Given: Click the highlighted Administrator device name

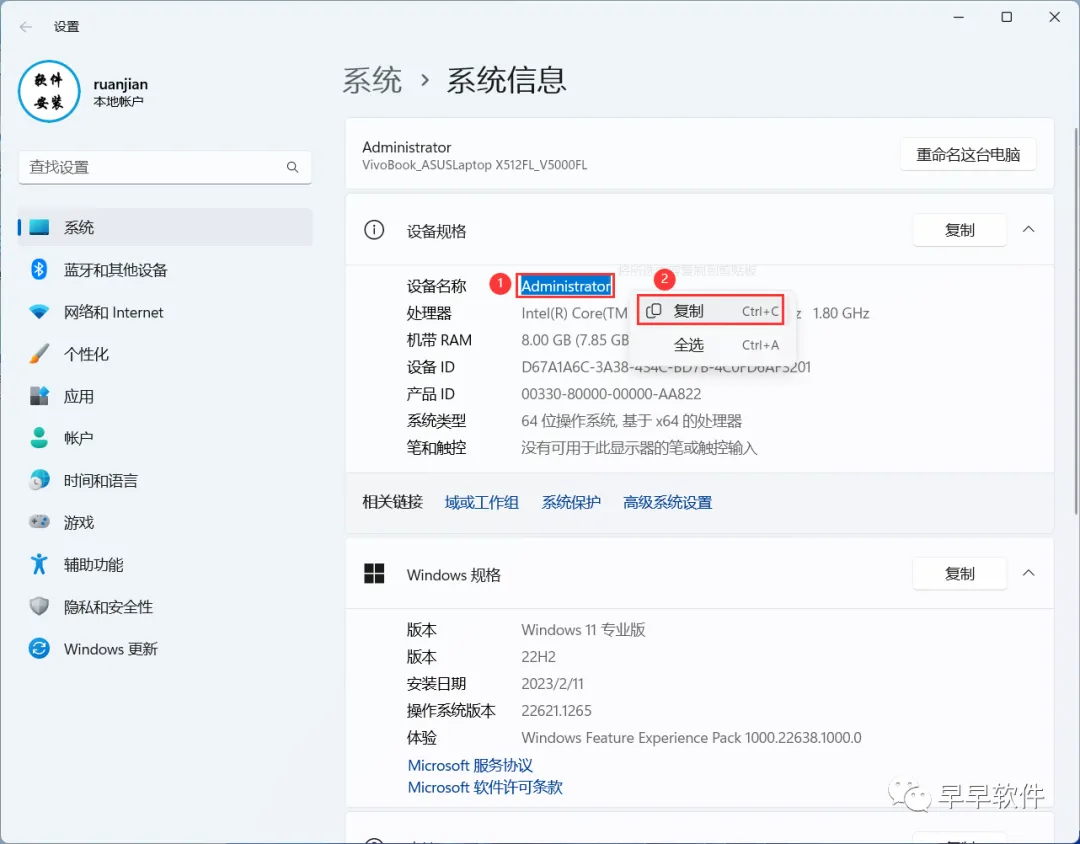Looking at the screenshot, I should 565,286.
